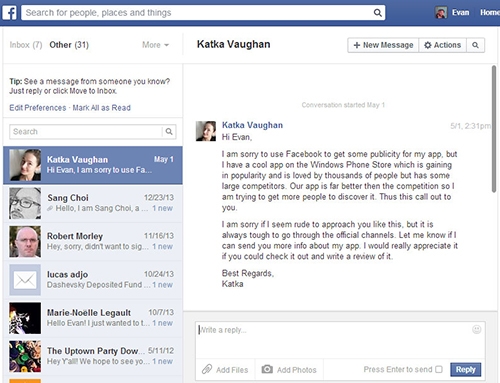Viewport: 500px width, 383px height.
Task: Click the attachment clip on Sang Choi preview
Action: [x=50, y=208]
